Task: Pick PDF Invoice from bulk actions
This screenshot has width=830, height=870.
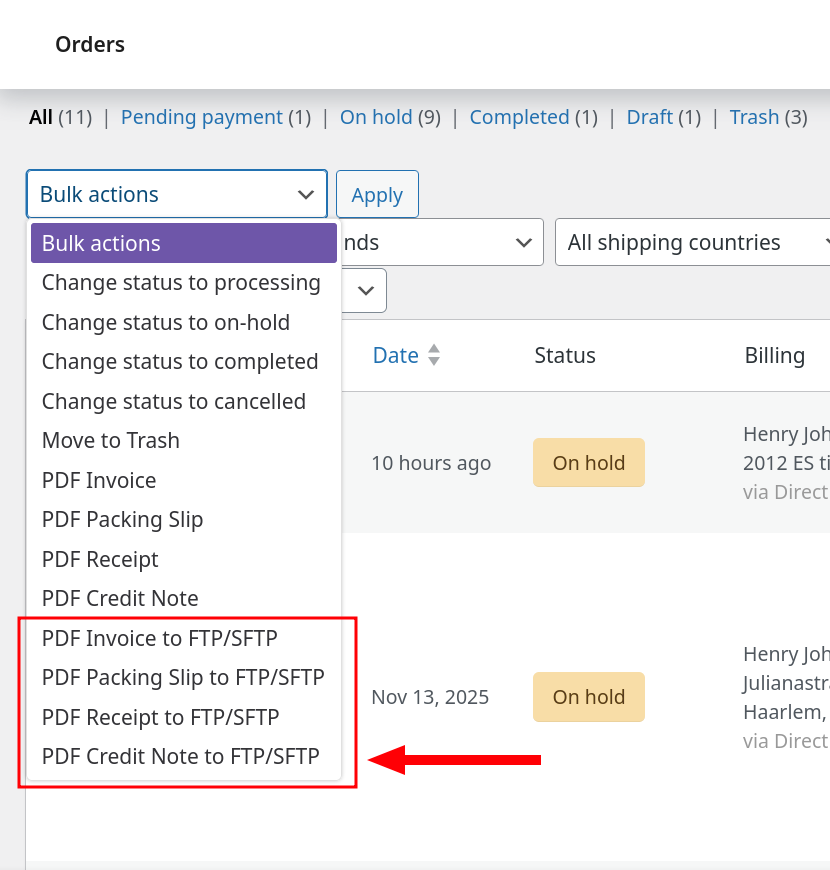Action: [x=99, y=481]
